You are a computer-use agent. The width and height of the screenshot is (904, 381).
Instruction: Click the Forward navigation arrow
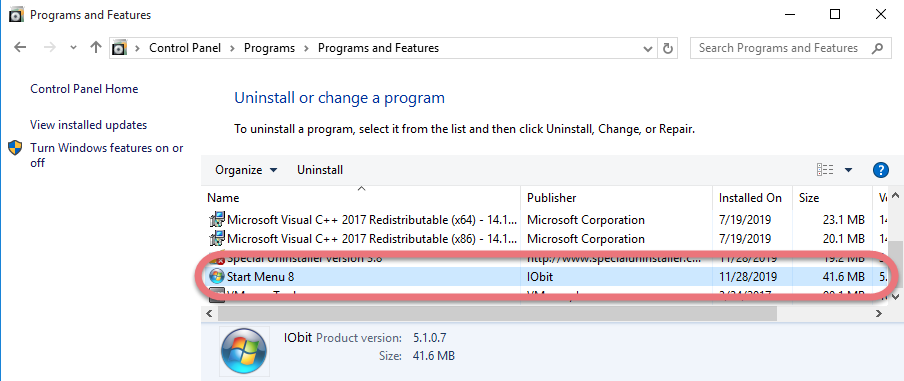click(x=50, y=48)
